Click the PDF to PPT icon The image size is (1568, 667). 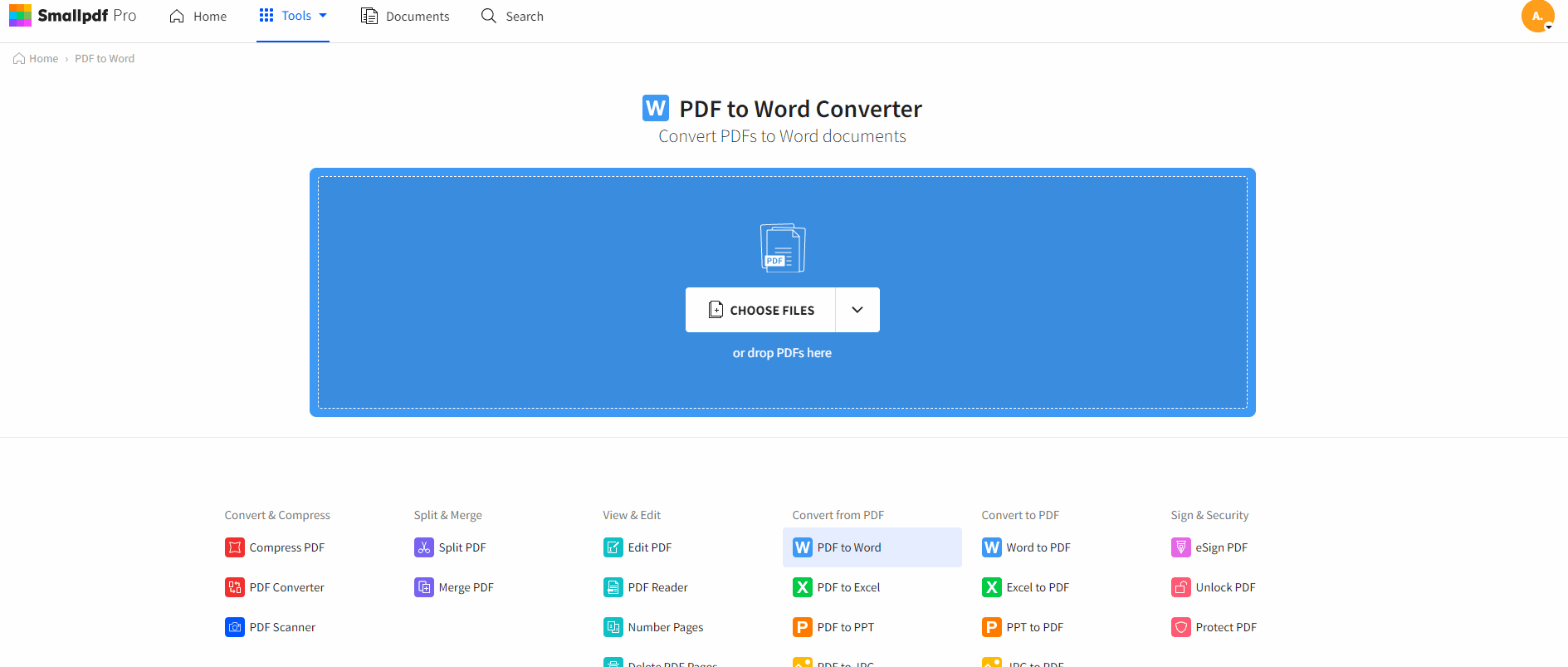(x=803, y=627)
